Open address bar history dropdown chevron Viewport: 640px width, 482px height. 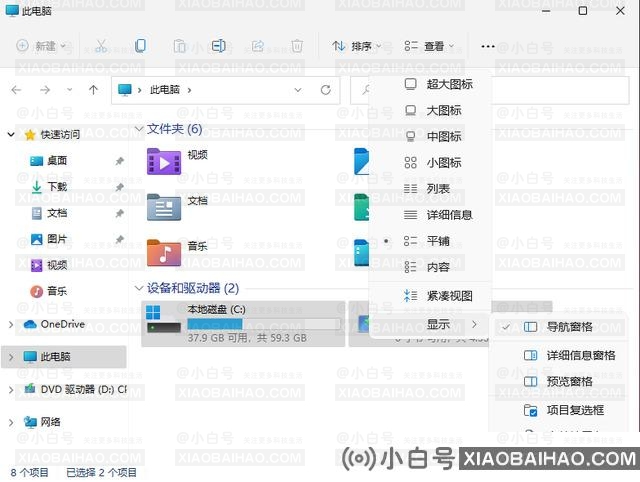click(298, 90)
